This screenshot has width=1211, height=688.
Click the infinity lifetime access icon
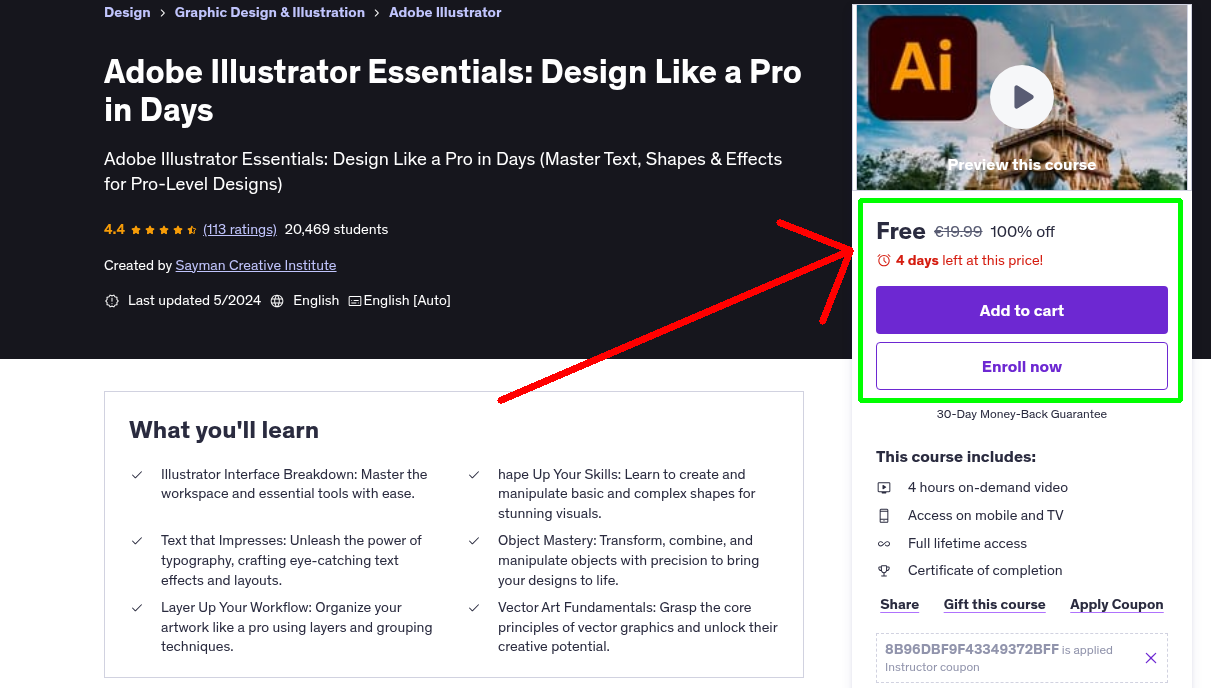(x=884, y=543)
